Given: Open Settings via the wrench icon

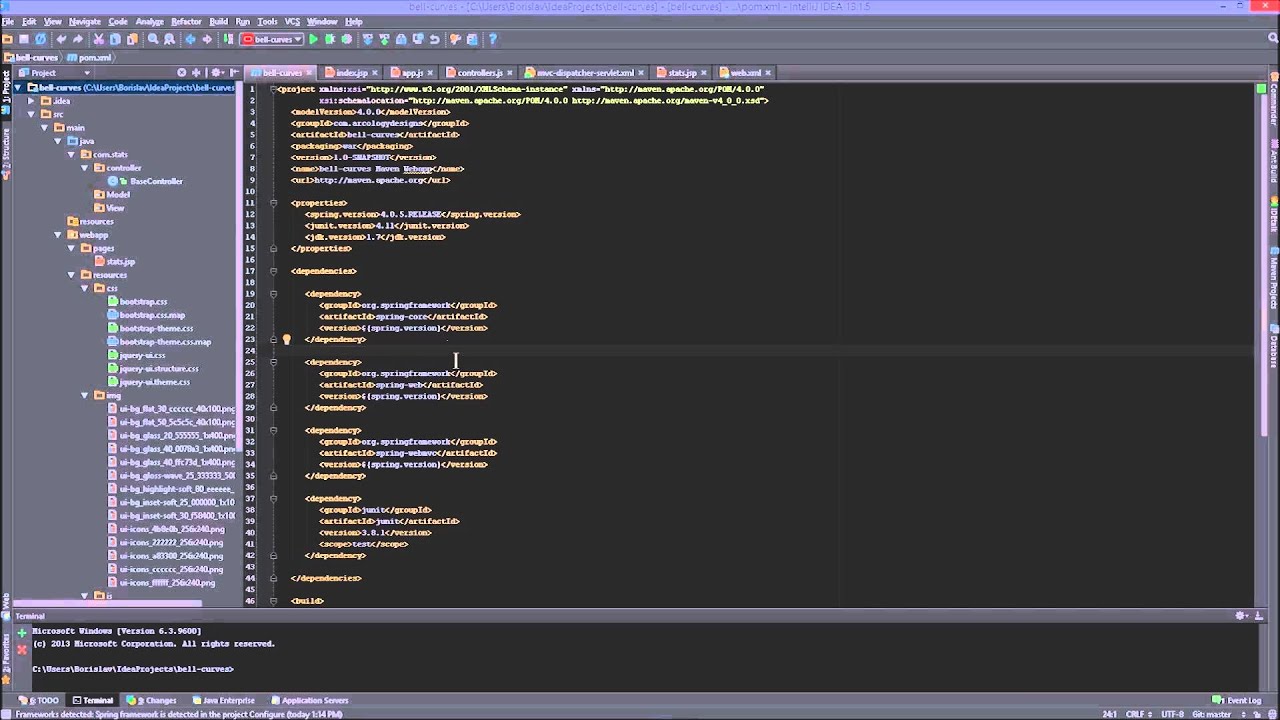Looking at the screenshot, I should pos(455,39).
